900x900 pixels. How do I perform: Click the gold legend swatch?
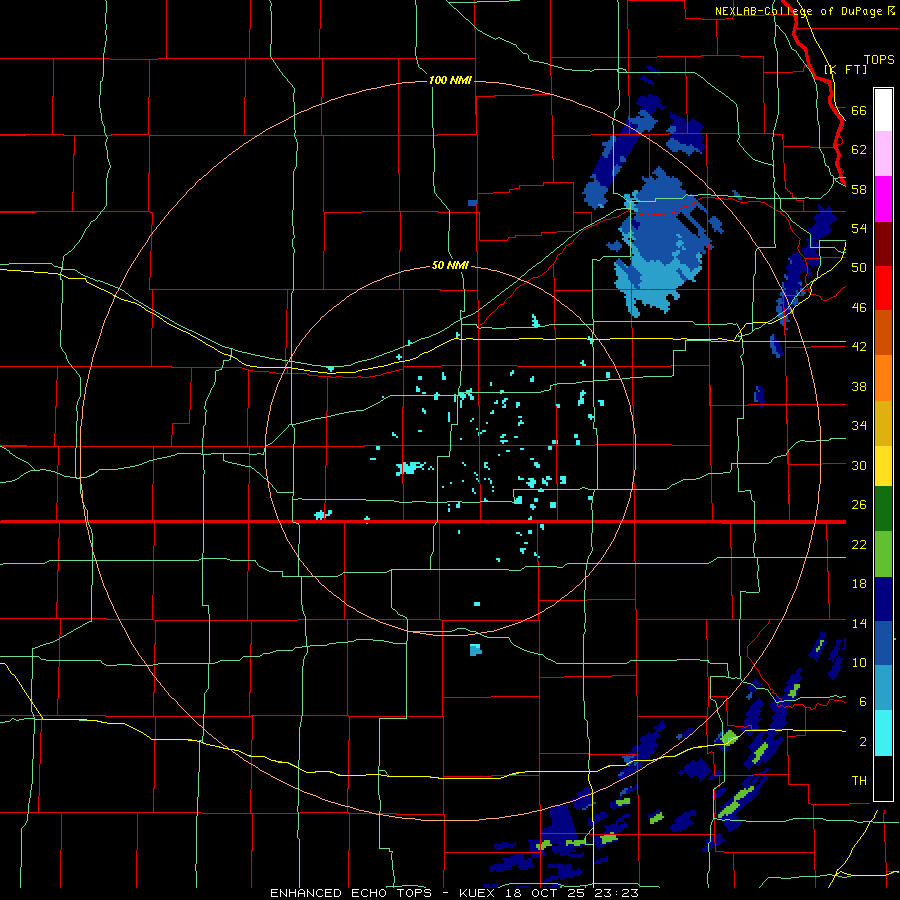click(x=883, y=423)
